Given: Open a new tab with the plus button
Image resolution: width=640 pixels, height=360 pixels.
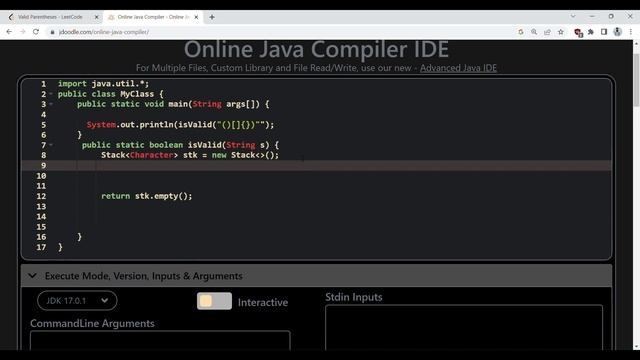Looking at the screenshot, I should (x=212, y=17).
